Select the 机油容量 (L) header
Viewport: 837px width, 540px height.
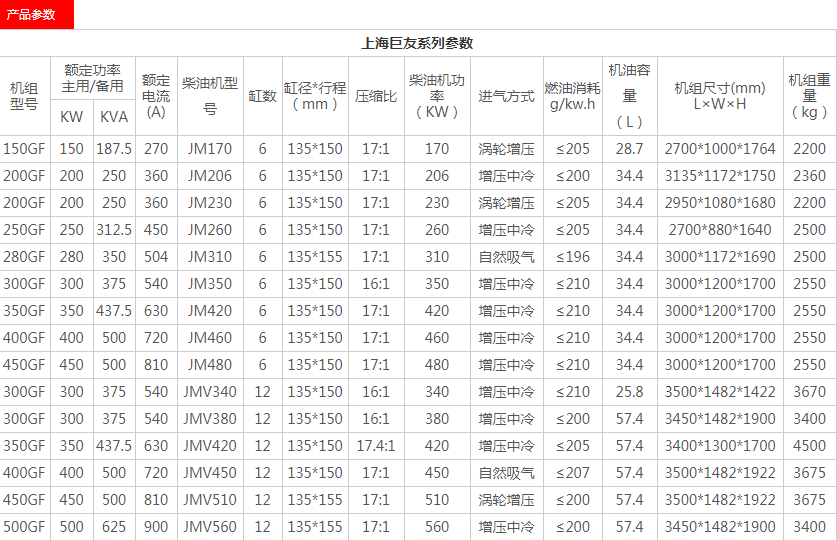pyautogui.click(x=629, y=96)
